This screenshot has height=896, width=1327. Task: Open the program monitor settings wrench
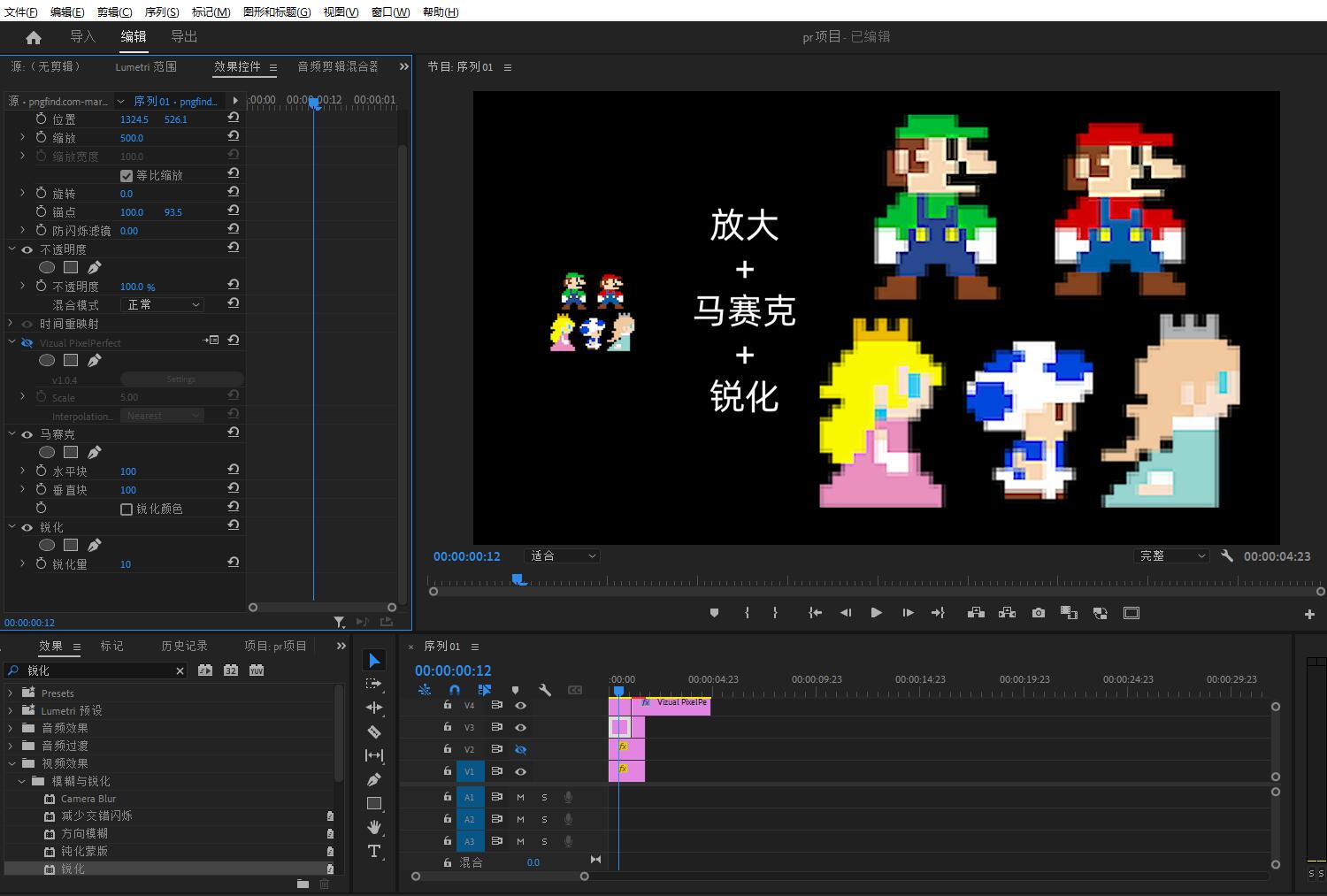tap(1227, 555)
